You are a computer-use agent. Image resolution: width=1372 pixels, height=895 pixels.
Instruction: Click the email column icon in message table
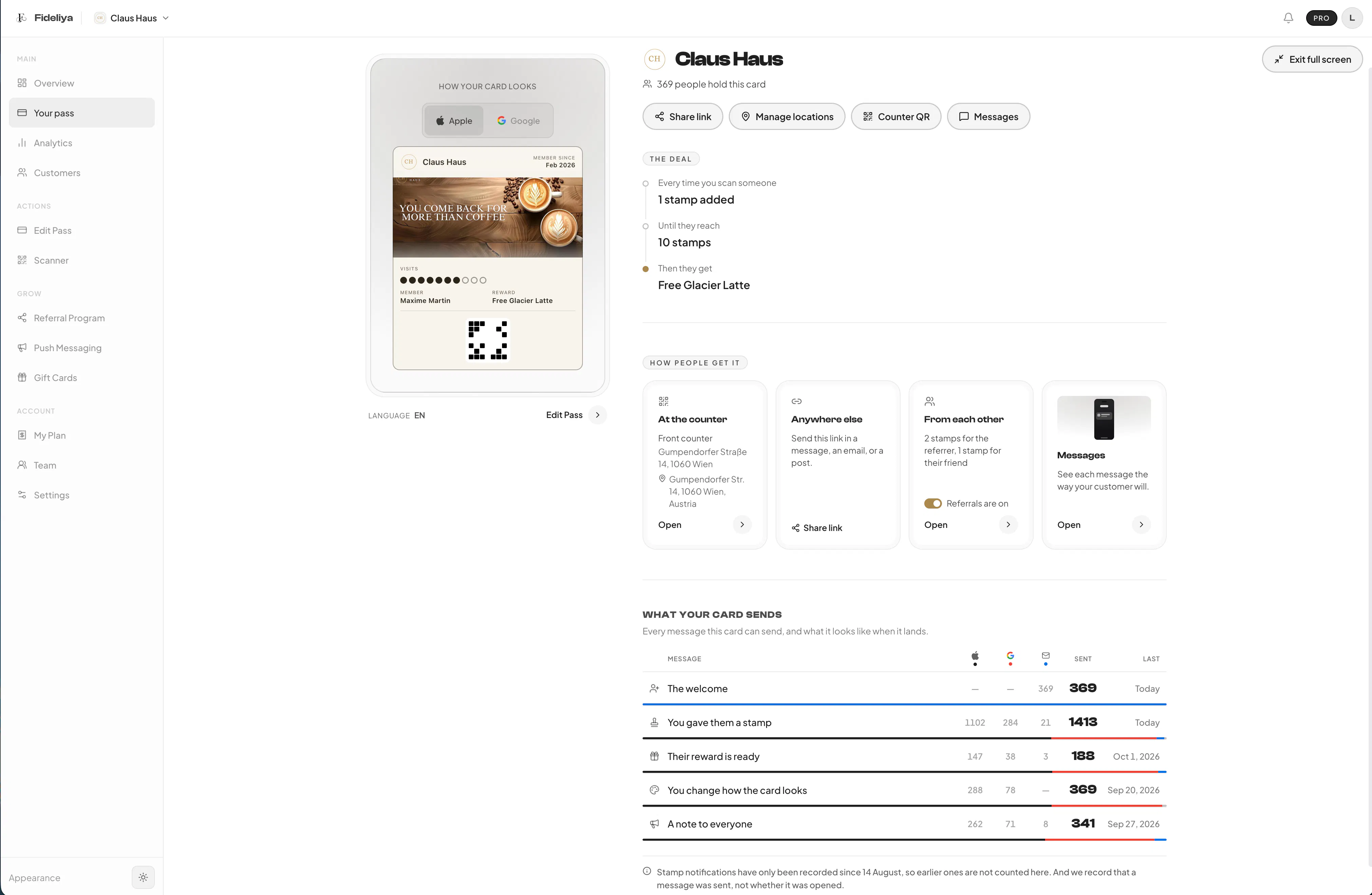1046,655
